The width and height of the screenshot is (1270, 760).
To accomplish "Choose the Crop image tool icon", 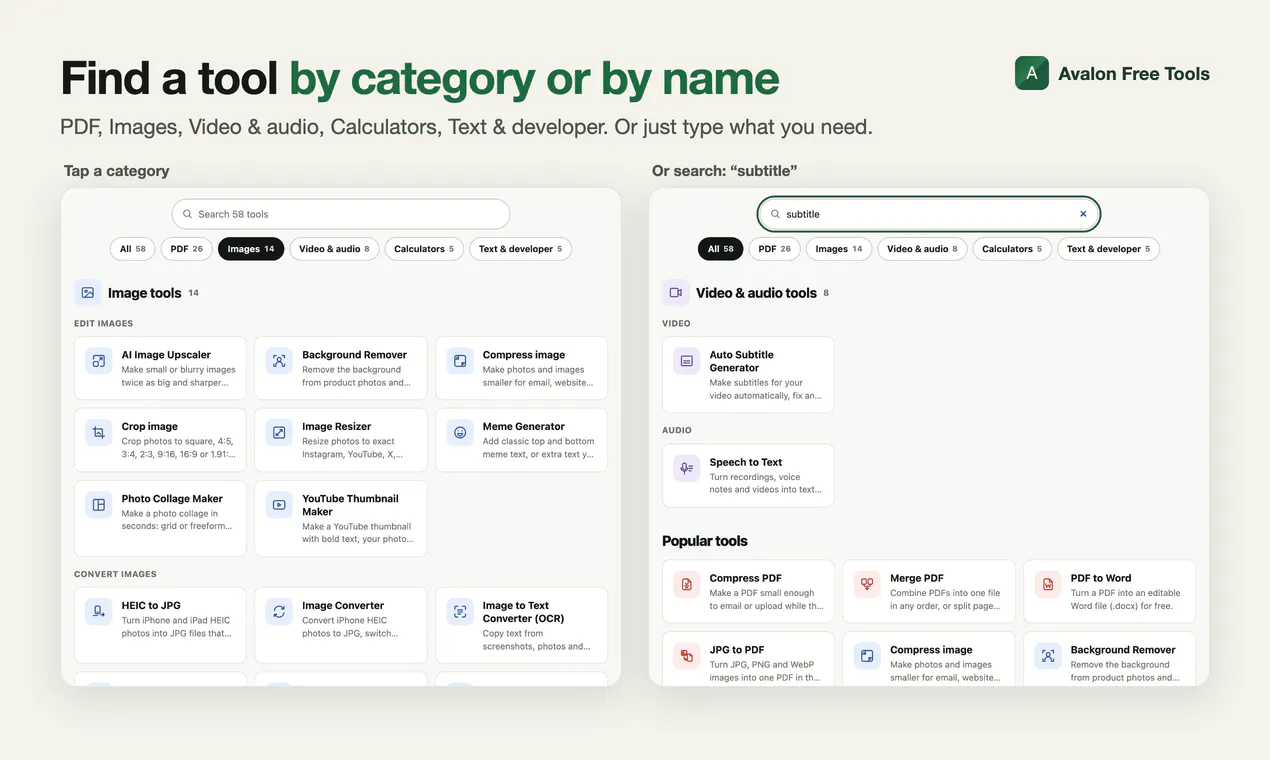I will 99,433.
